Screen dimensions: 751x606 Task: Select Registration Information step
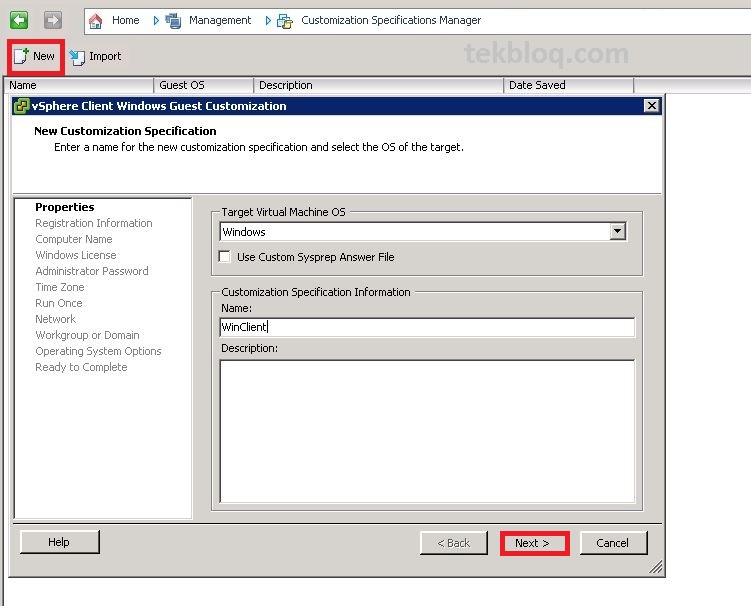[94, 223]
